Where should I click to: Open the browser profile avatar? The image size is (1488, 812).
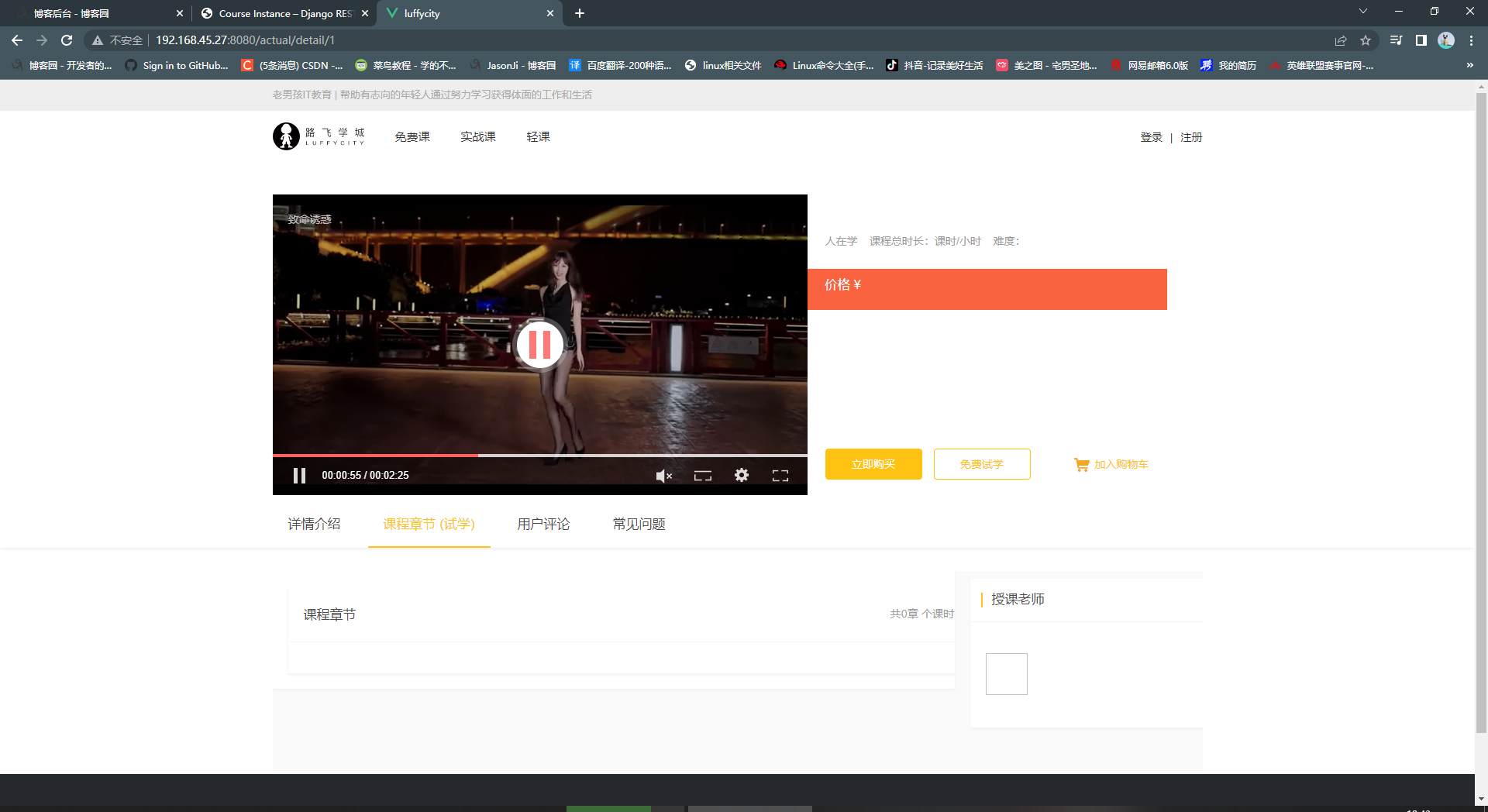pos(1446,40)
